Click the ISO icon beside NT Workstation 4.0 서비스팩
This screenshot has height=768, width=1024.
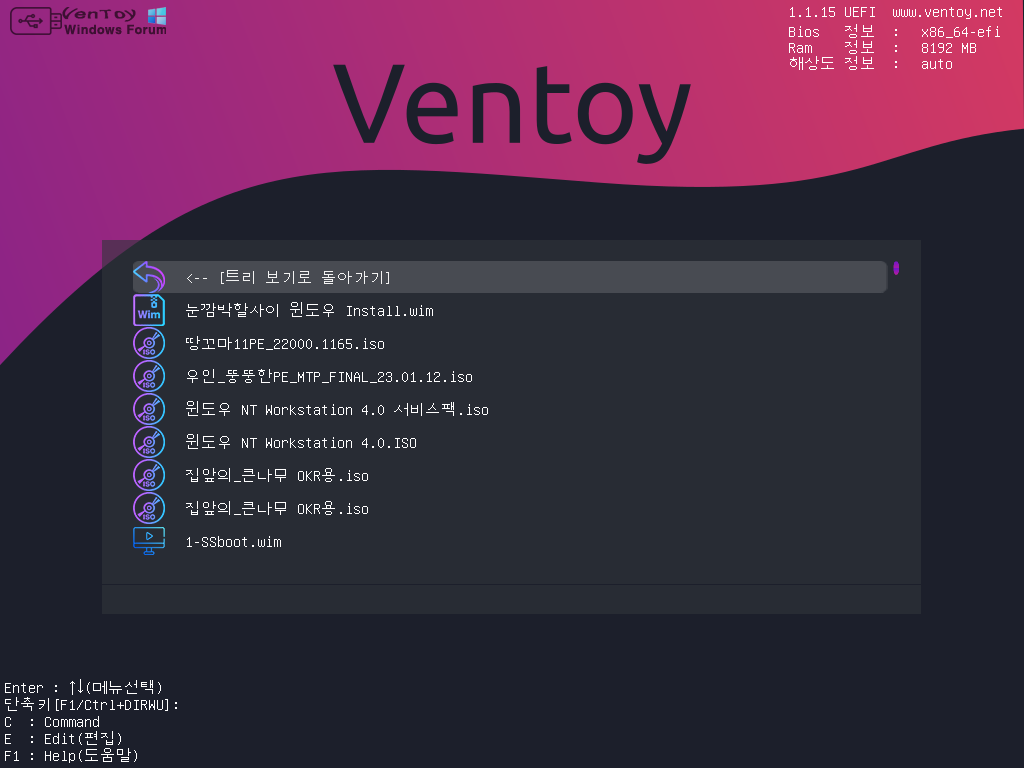click(x=149, y=409)
